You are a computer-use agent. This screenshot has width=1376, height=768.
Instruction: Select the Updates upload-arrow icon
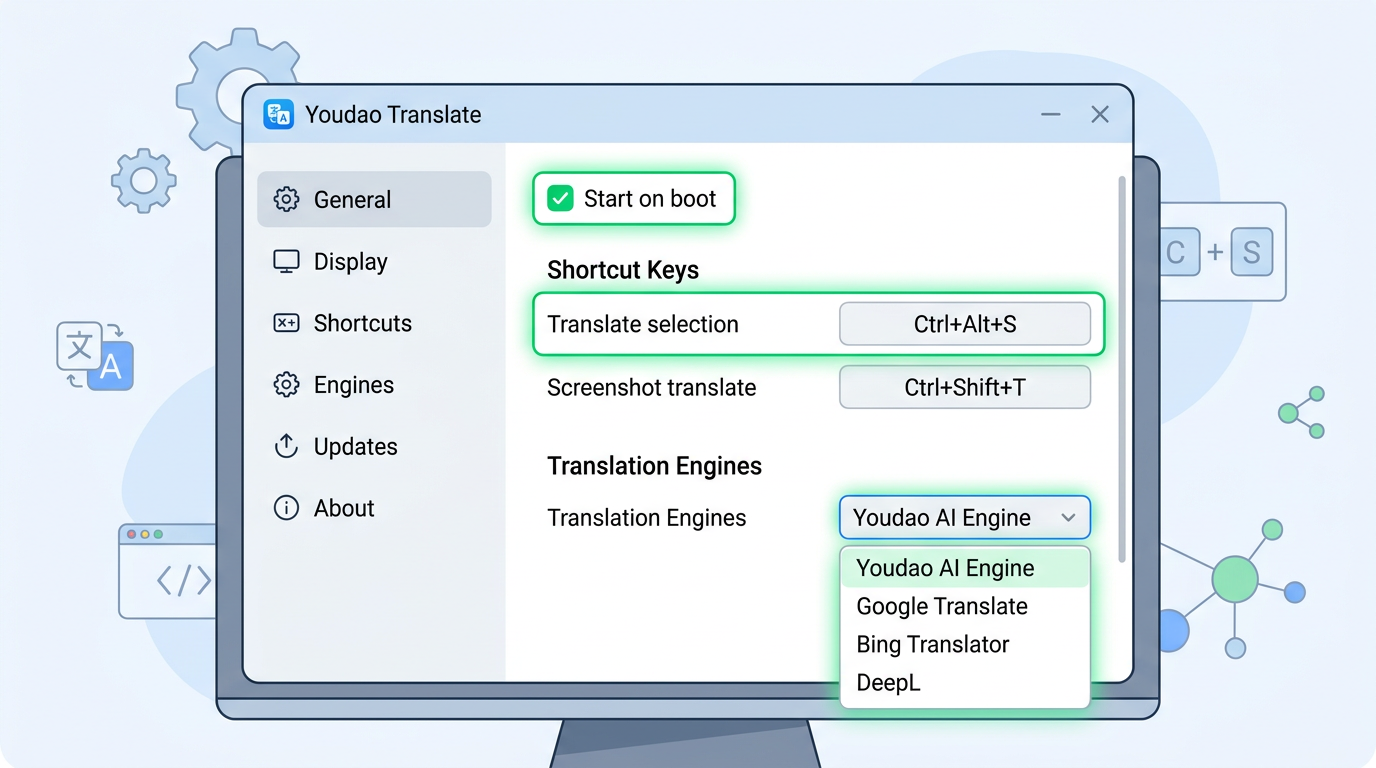click(287, 446)
